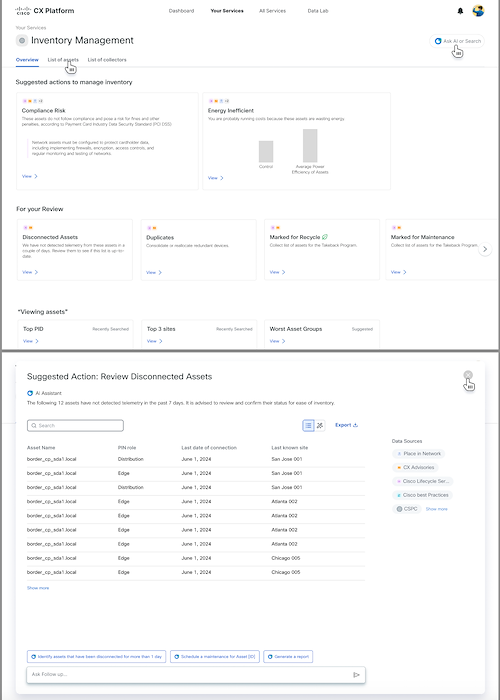Click the Your Services breadcrumb
Viewport: 500px width, 700px height.
pyautogui.click(x=31, y=28)
